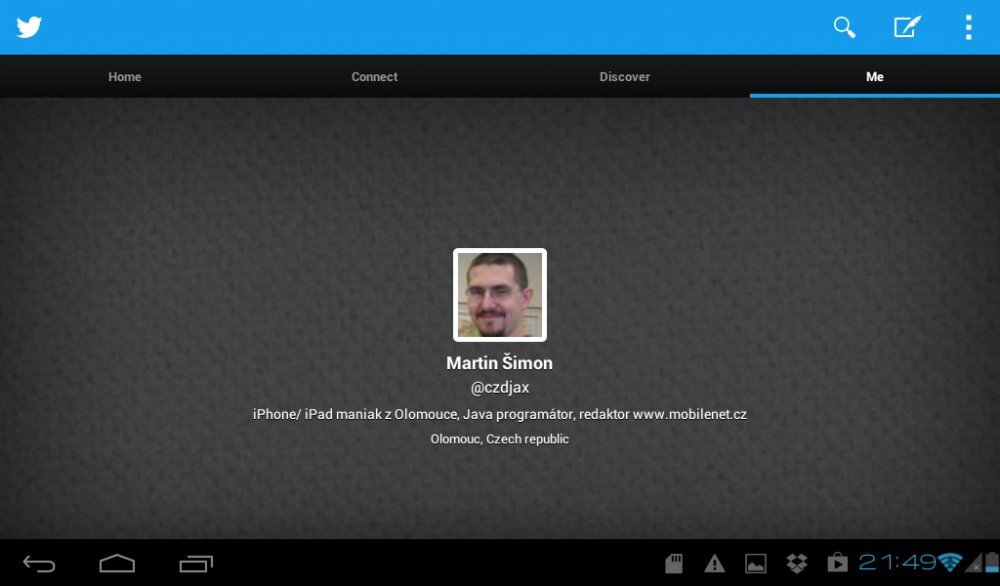
Task: Compose a new tweet
Action: tap(906, 27)
